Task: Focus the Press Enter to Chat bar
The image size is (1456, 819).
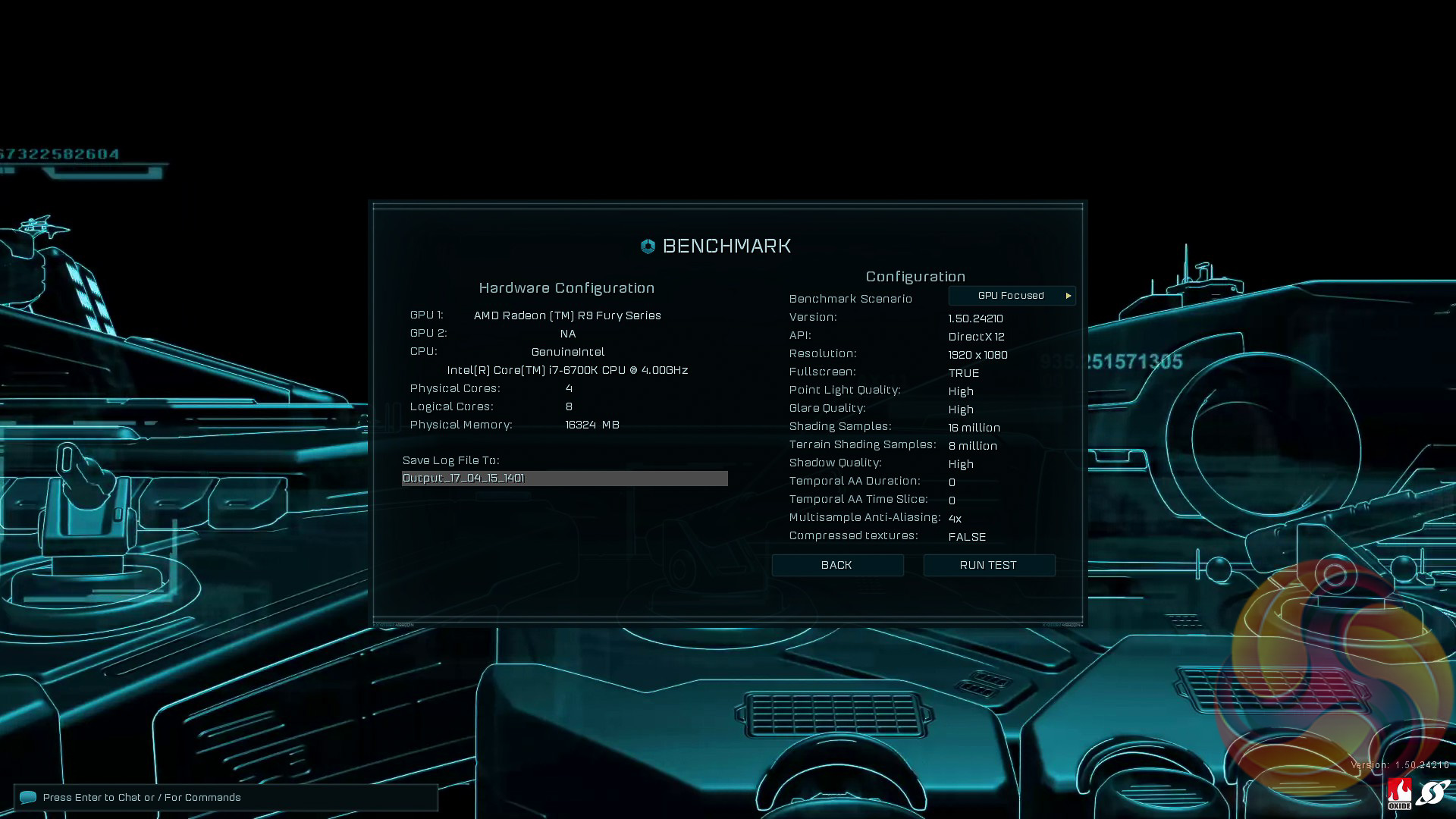Action: click(x=226, y=797)
